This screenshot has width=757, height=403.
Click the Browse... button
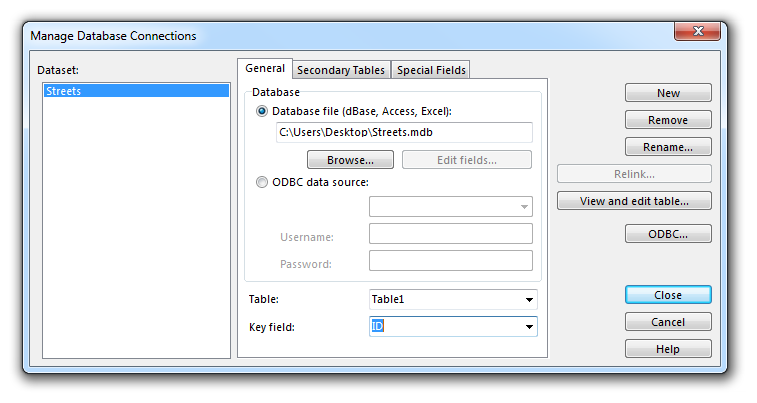click(x=350, y=160)
